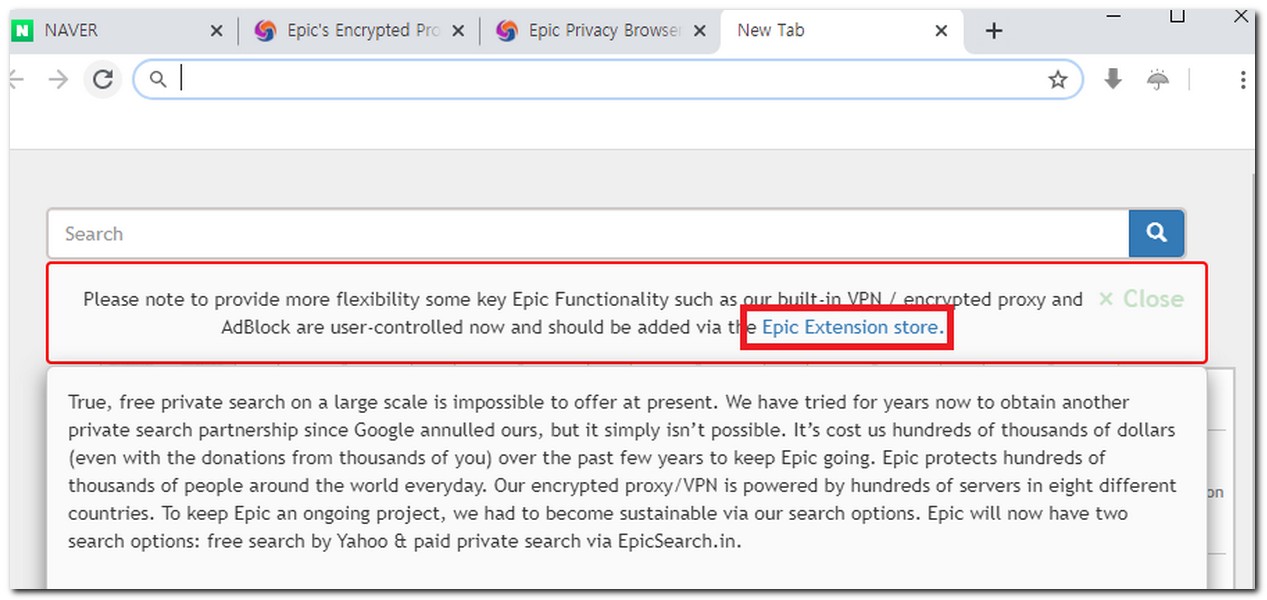The height and width of the screenshot is (600, 1267).
Task: Open a new tab with the plus button
Action: tap(993, 31)
